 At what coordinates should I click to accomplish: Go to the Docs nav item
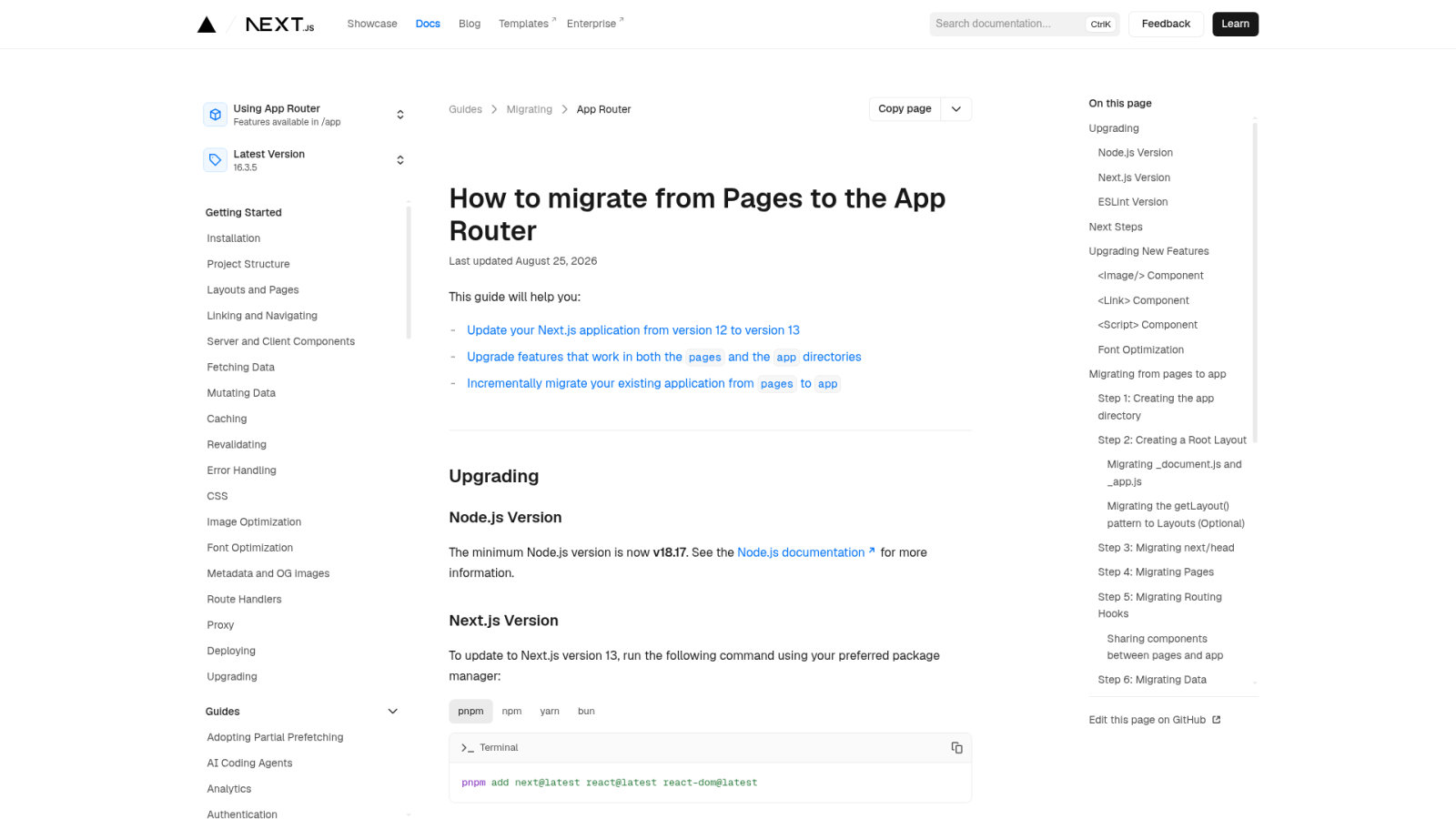point(428,24)
